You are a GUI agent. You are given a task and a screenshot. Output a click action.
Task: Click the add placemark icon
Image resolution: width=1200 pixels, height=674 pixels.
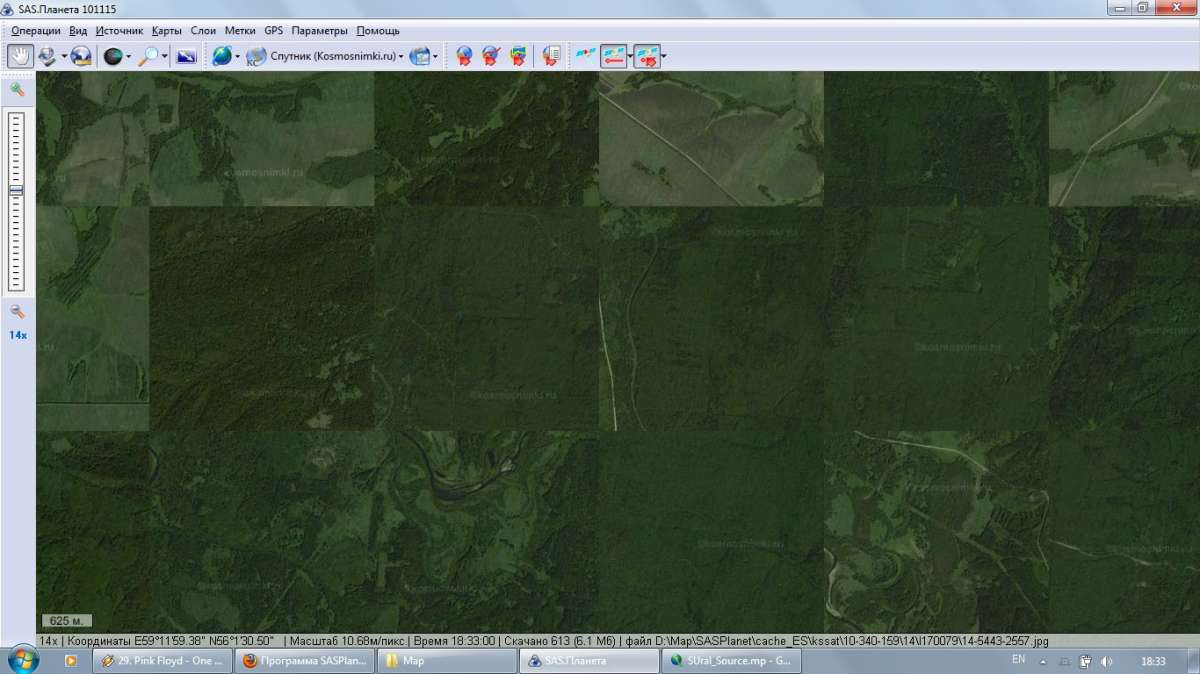[x=464, y=56]
